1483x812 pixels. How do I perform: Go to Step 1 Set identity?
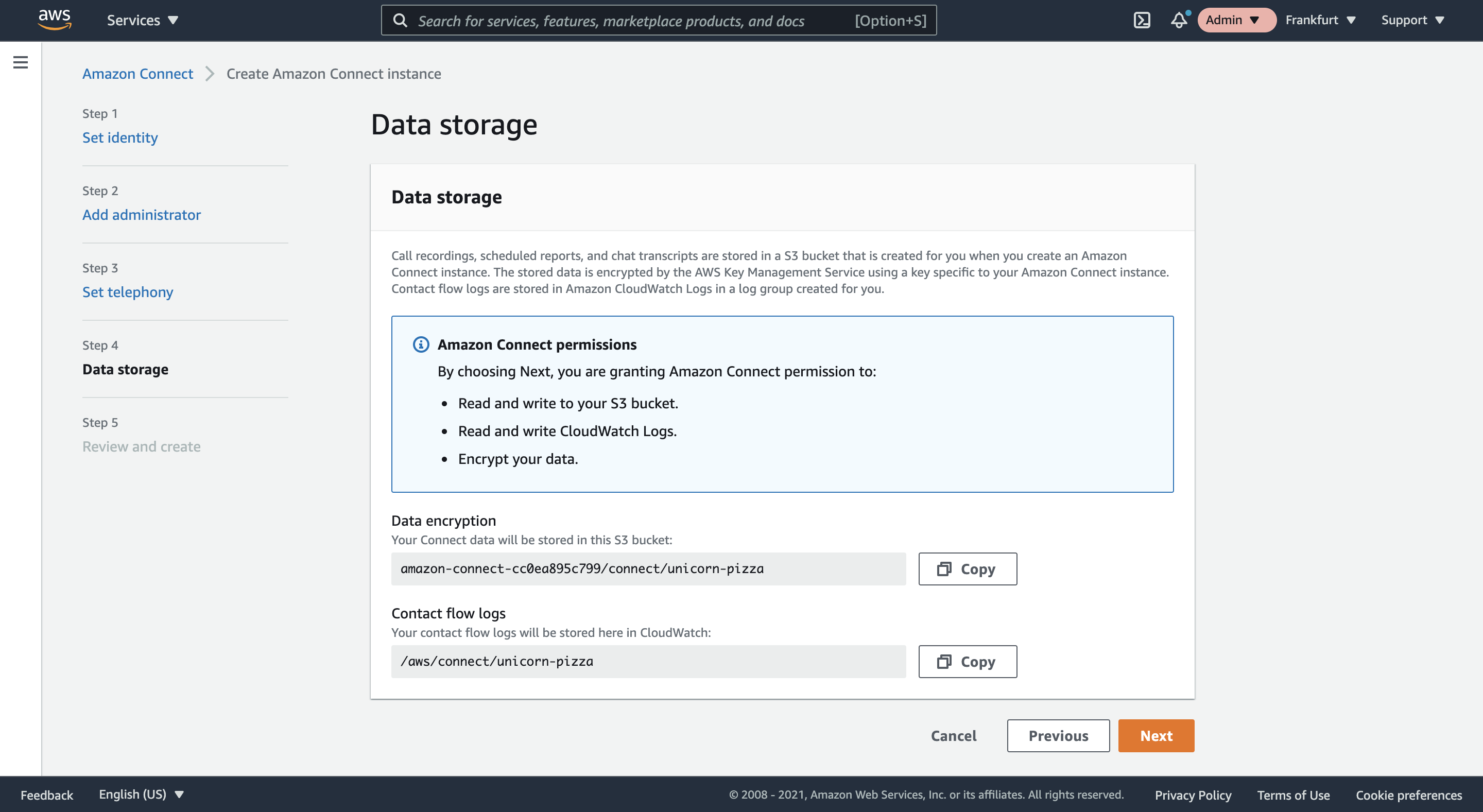point(120,137)
